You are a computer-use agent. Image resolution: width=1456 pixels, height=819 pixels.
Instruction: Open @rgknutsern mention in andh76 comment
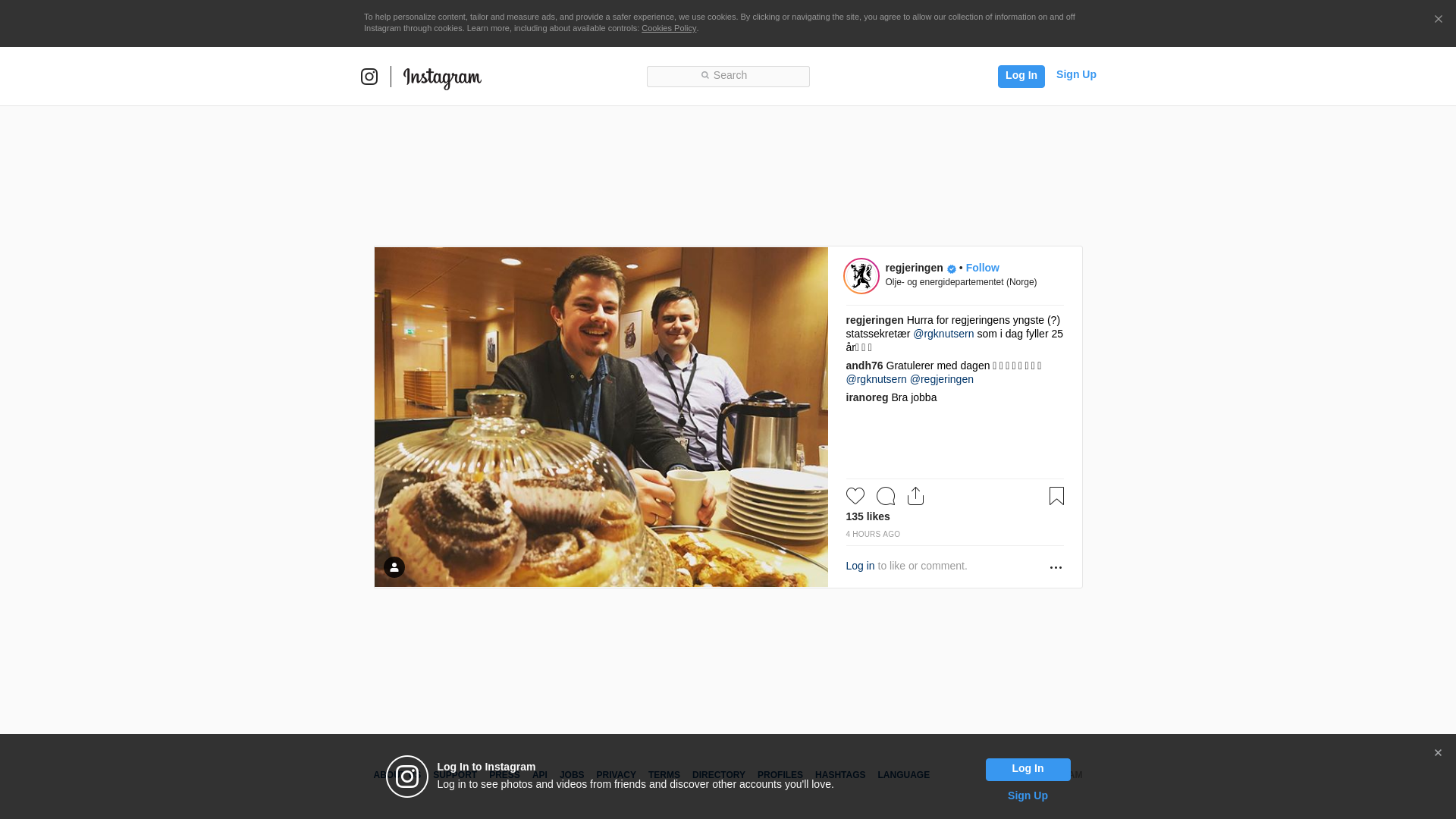(x=876, y=379)
